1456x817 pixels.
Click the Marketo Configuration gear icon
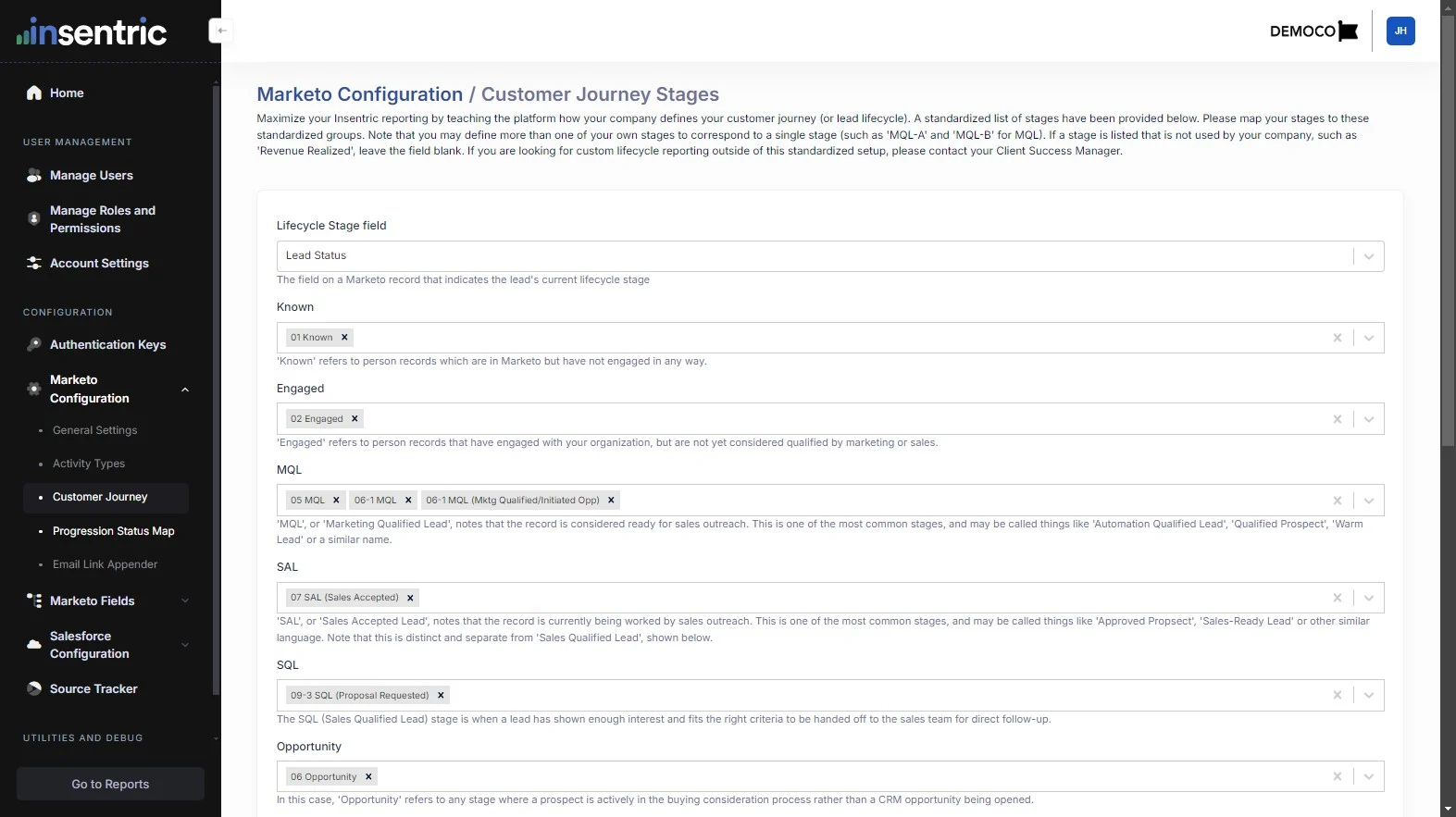(34, 389)
